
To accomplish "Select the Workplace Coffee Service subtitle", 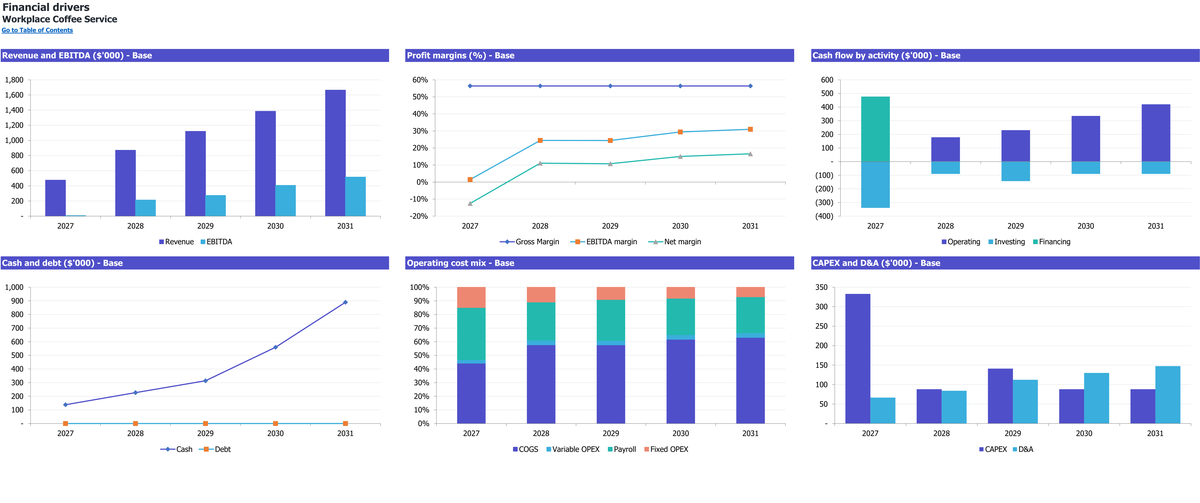I will (59, 19).
